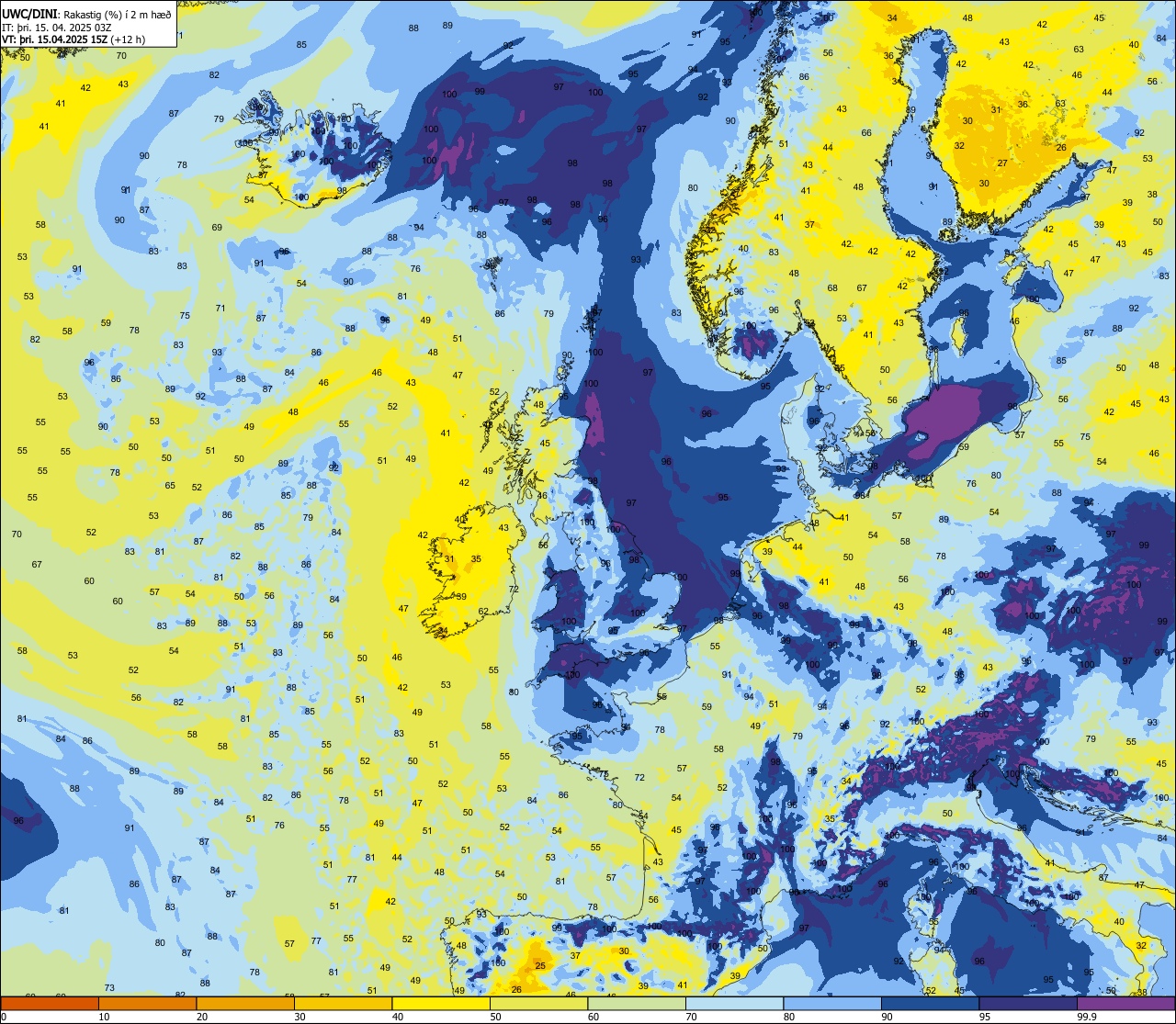Select the 40–50 bright yellow legend segment
Screen dimensions: 1176x1024
(x=441, y=1003)
